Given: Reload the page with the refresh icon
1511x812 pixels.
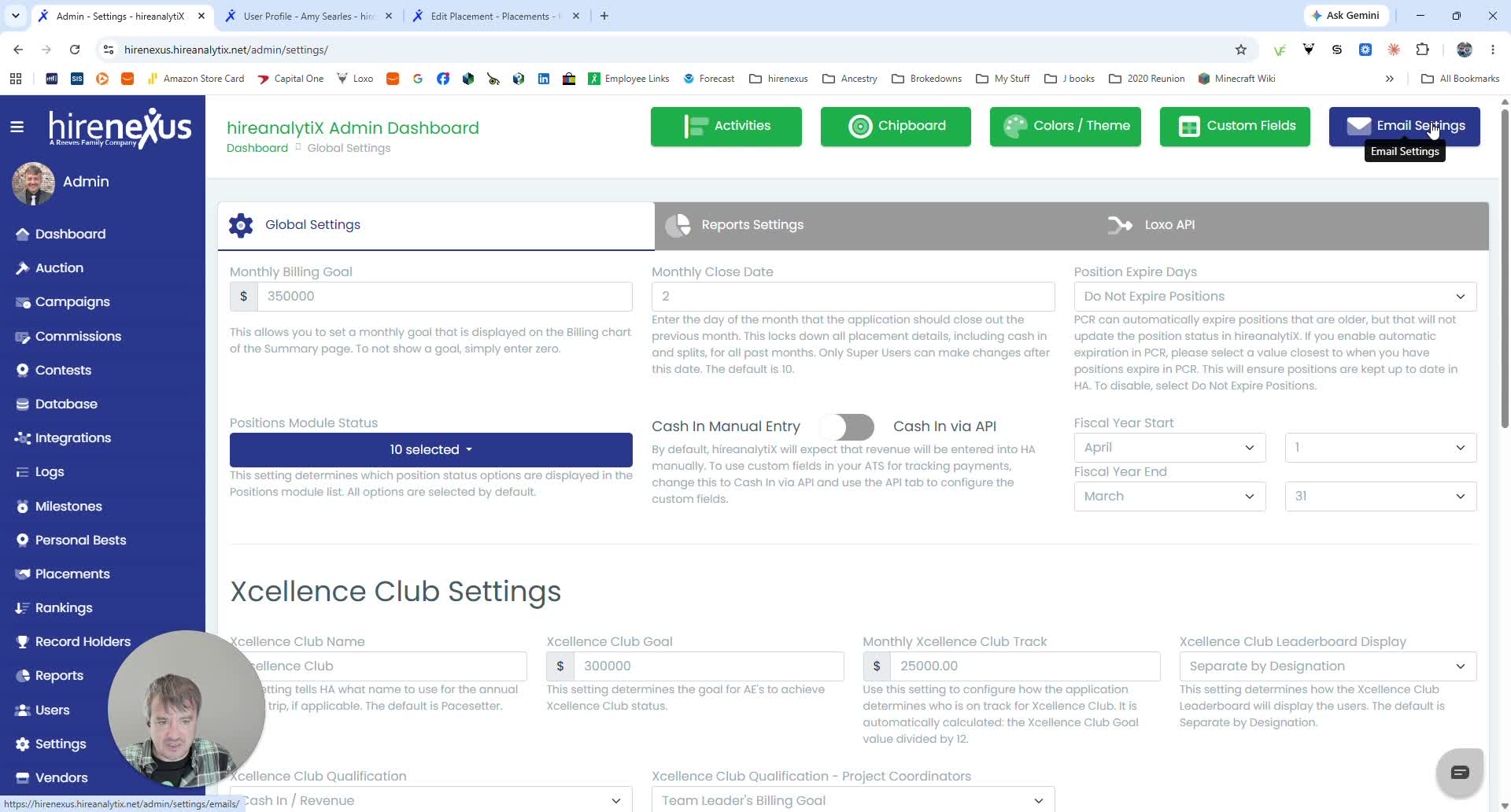Looking at the screenshot, I should [x=75, y=50].
